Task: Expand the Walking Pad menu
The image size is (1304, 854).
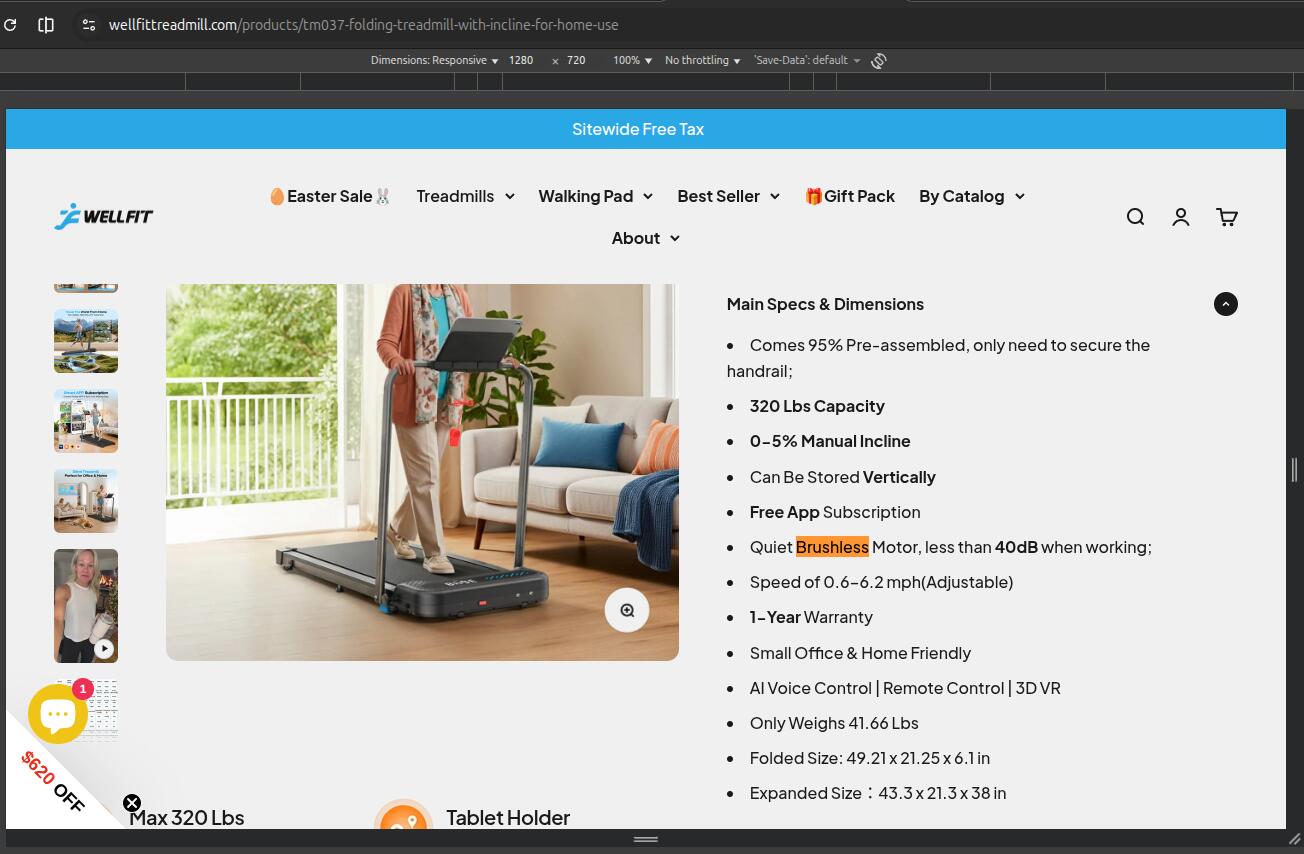Action: 595,196
